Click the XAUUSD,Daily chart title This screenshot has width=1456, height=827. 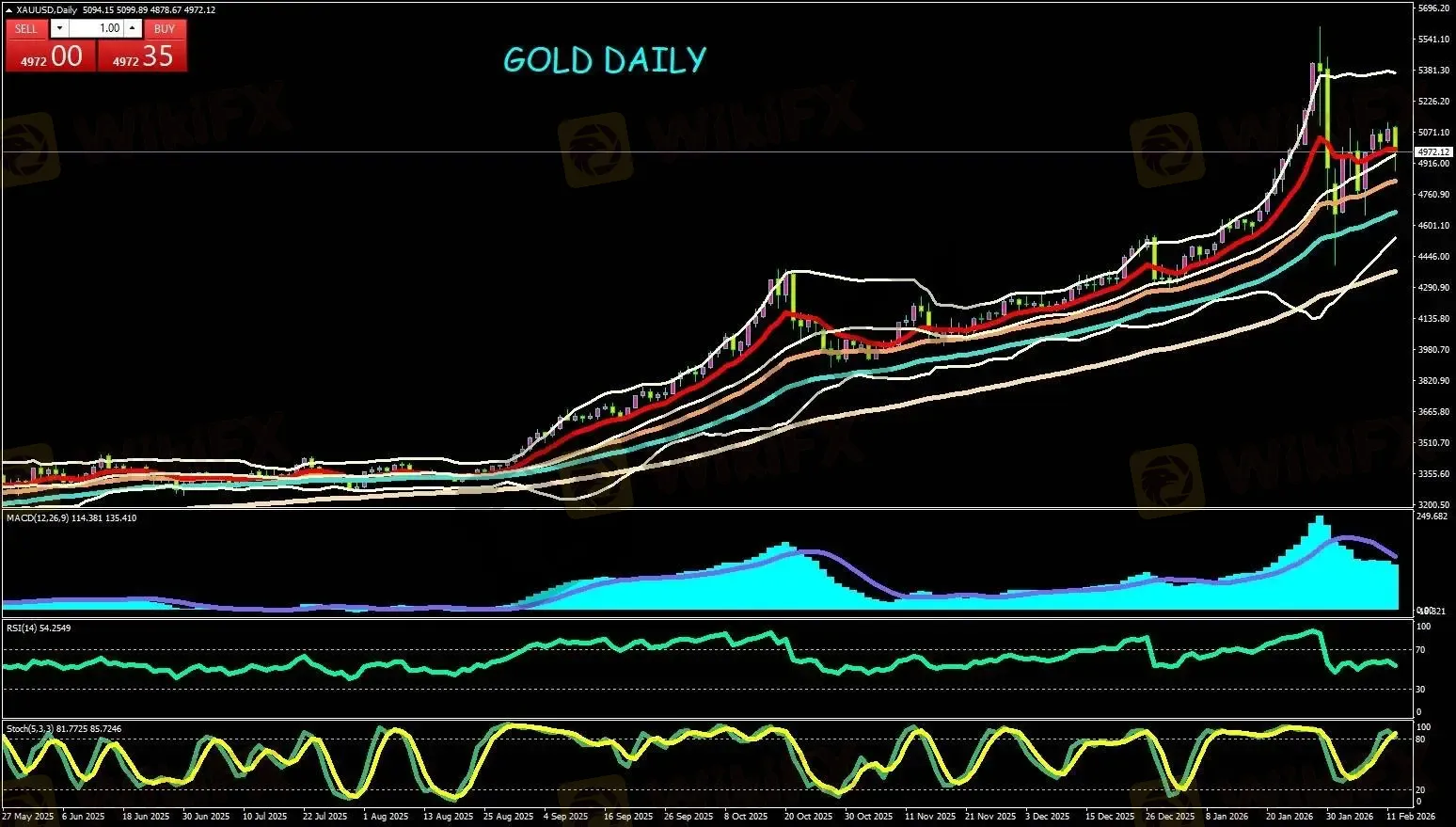[48, 10]
